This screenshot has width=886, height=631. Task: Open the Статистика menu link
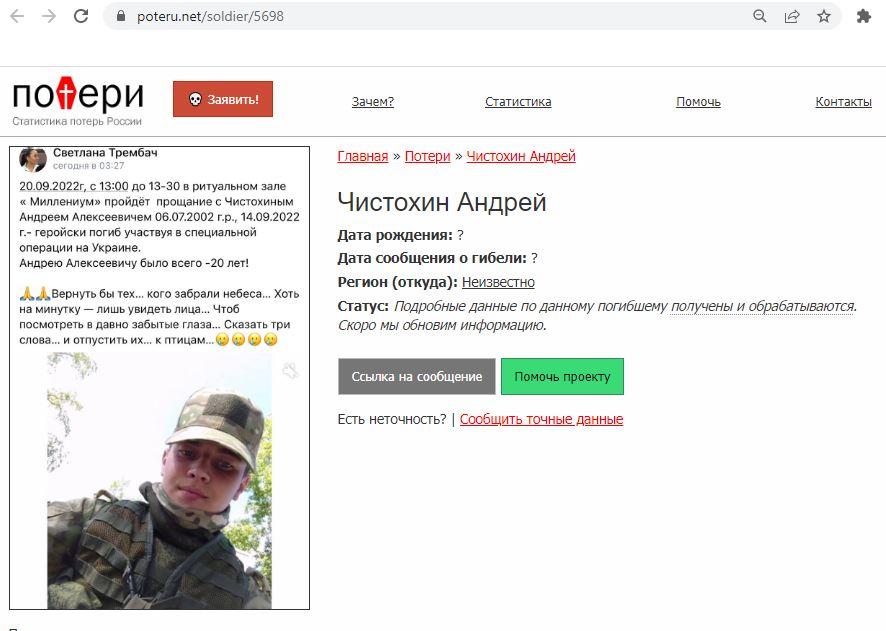point(518,102)
